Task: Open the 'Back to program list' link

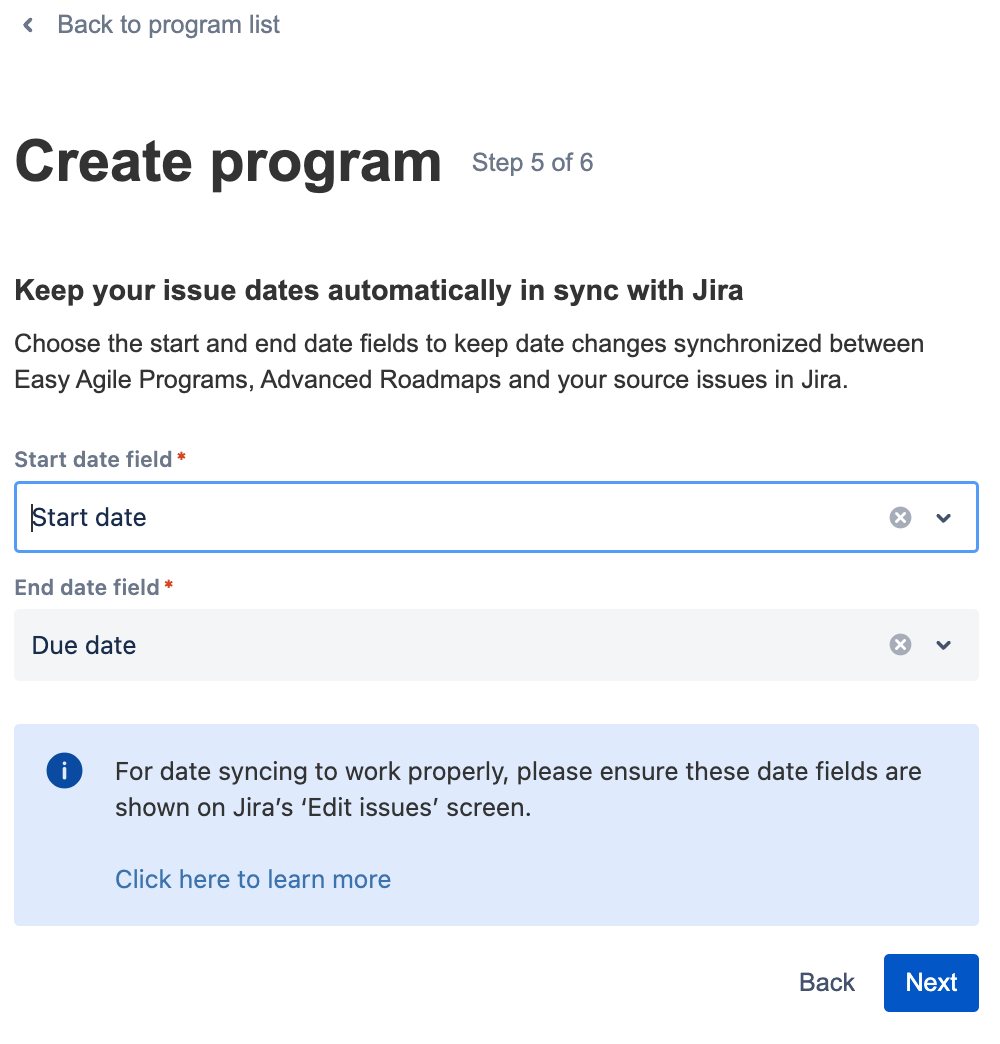Action: click(x=168, y=25)
